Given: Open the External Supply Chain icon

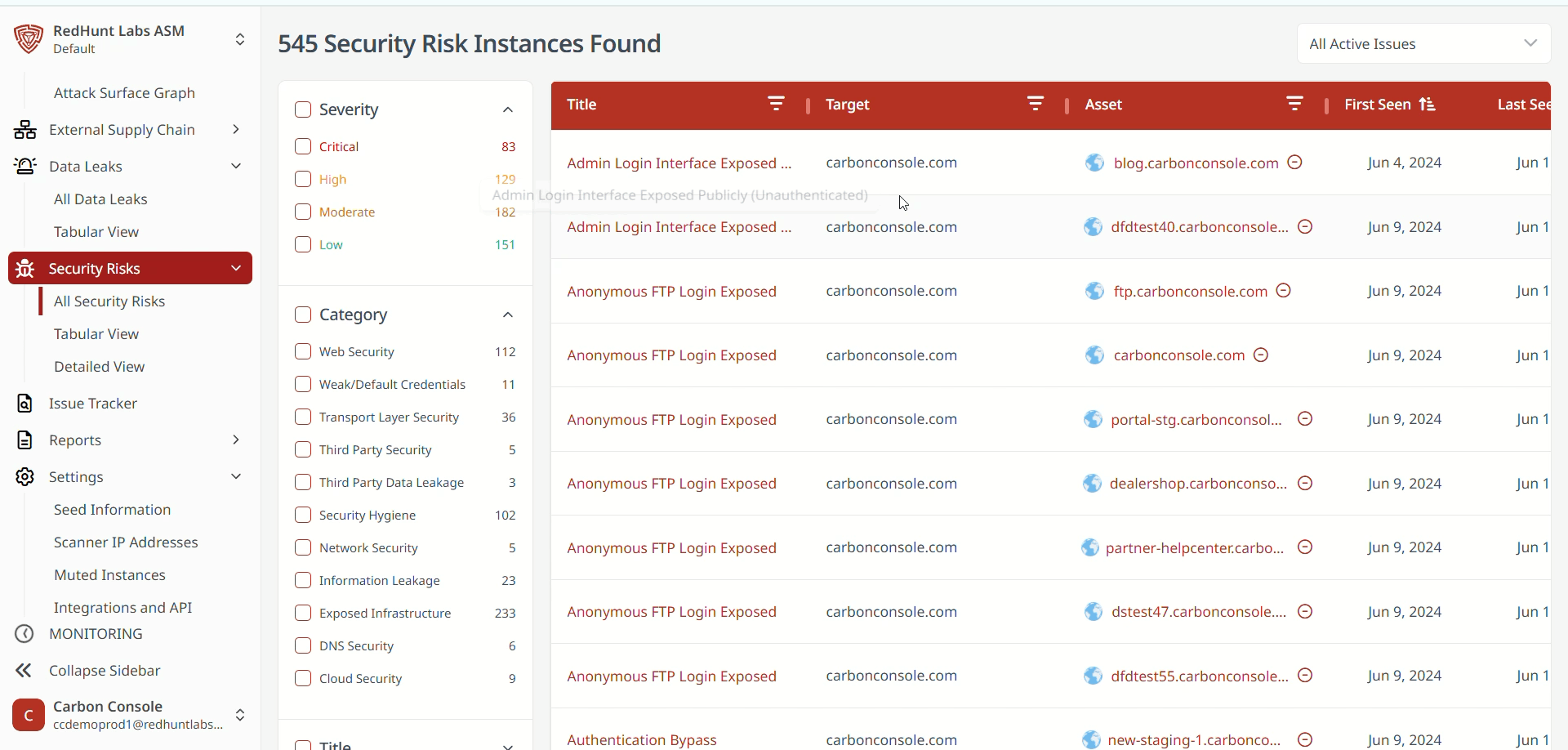Looking at the screenshot, I should (x=25, y=129).
